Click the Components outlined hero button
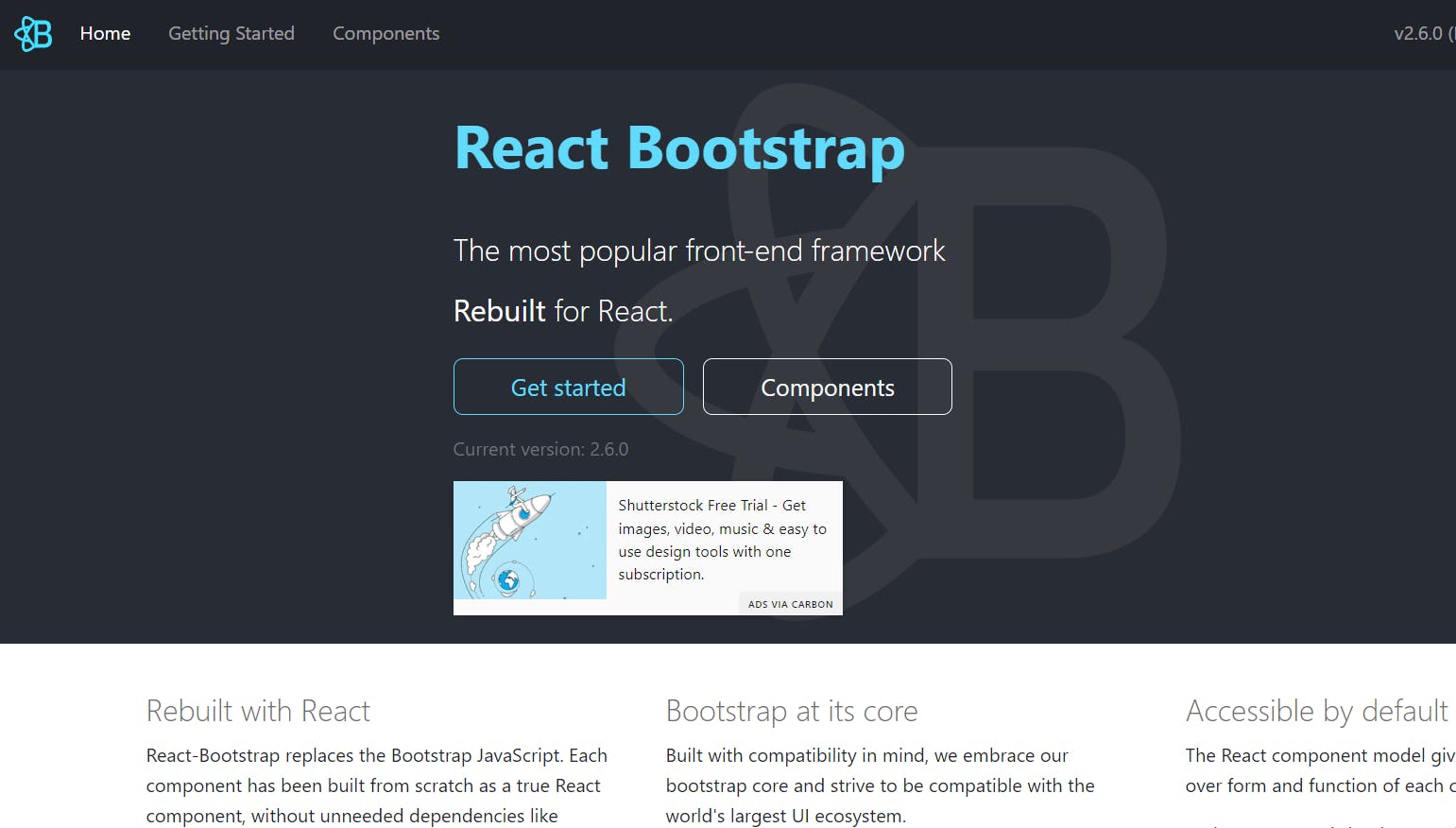 (x=828, y=387)
